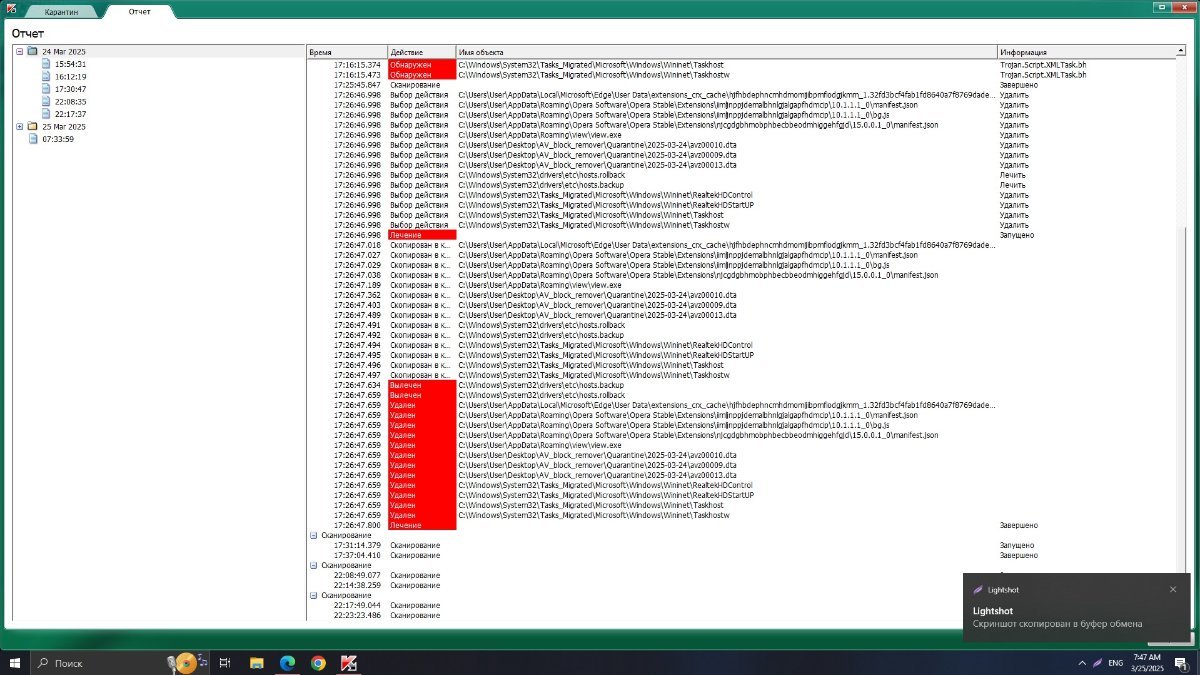1200x675 pixels.
Task: Select the 17:31:14.379 Сканирование row
Action: [x=744, y=545]
